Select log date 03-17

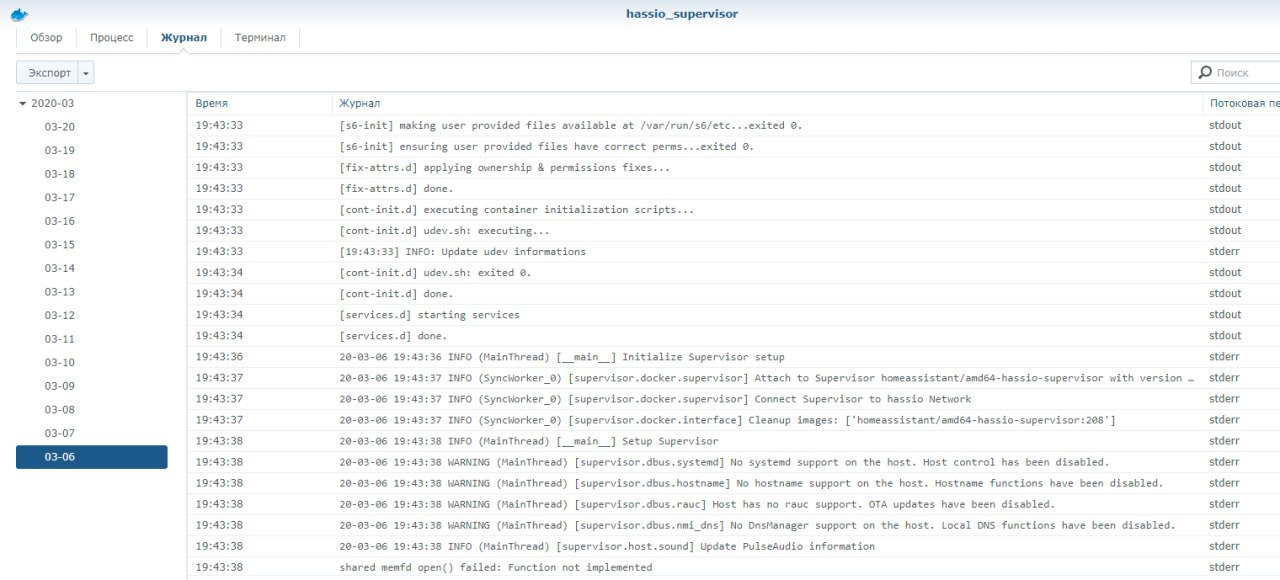60,198
